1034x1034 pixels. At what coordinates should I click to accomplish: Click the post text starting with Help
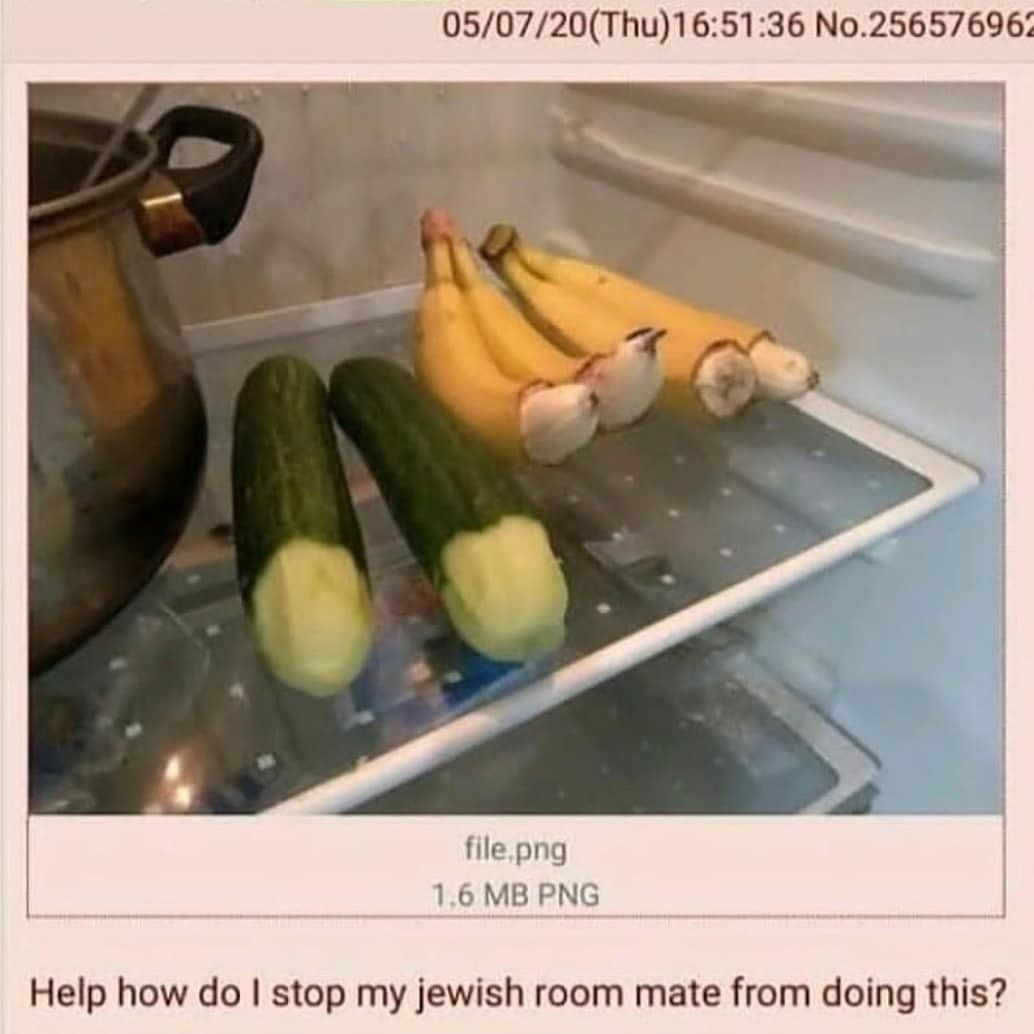click(518, 992)
